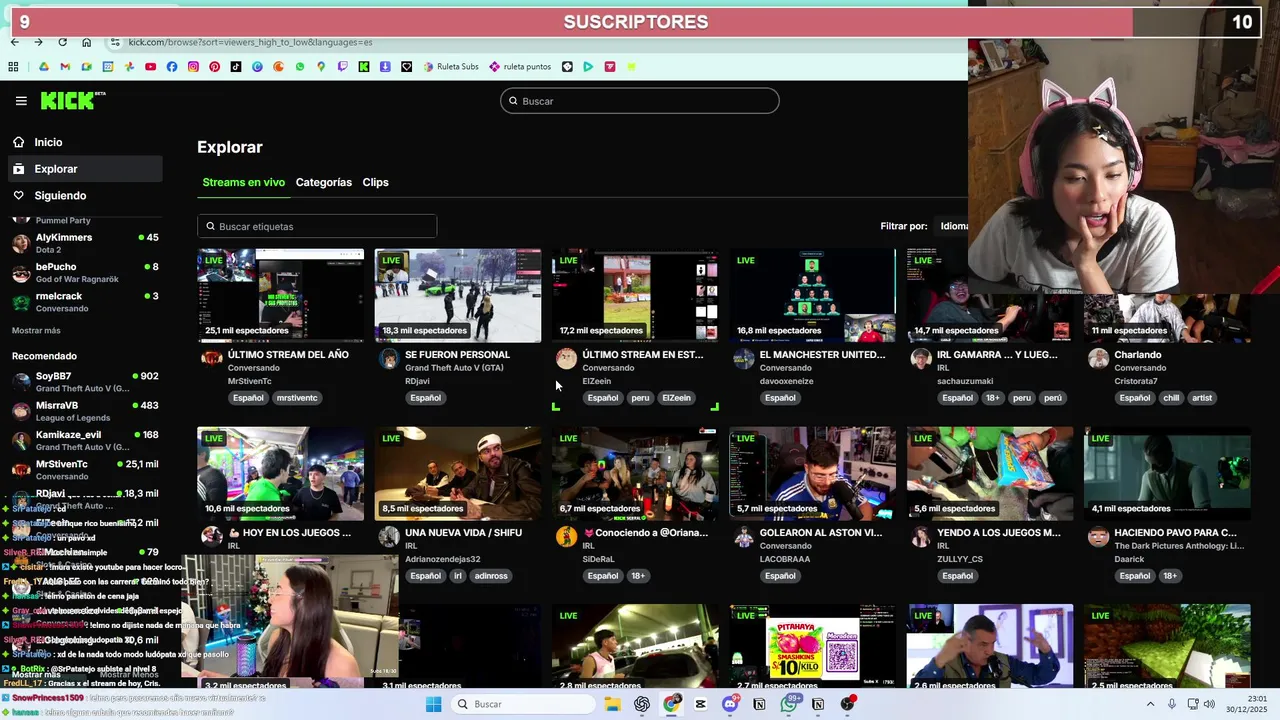Open UNA NUEVA VIDA / SHIFU thumbnail
Screen dimensions: 1280x720
(x=458, y=473)
